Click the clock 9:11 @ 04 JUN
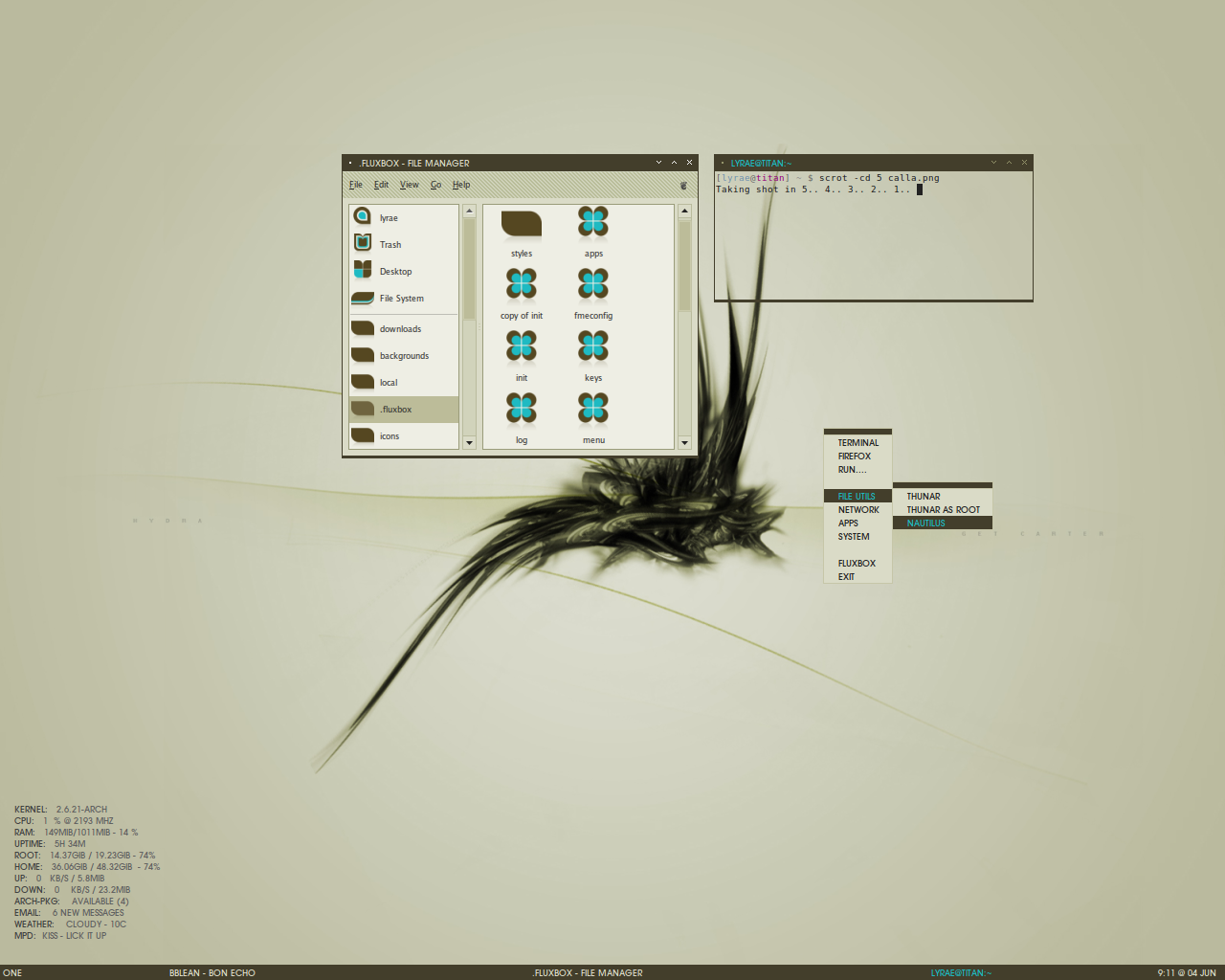 click(x=1187, y=973)
